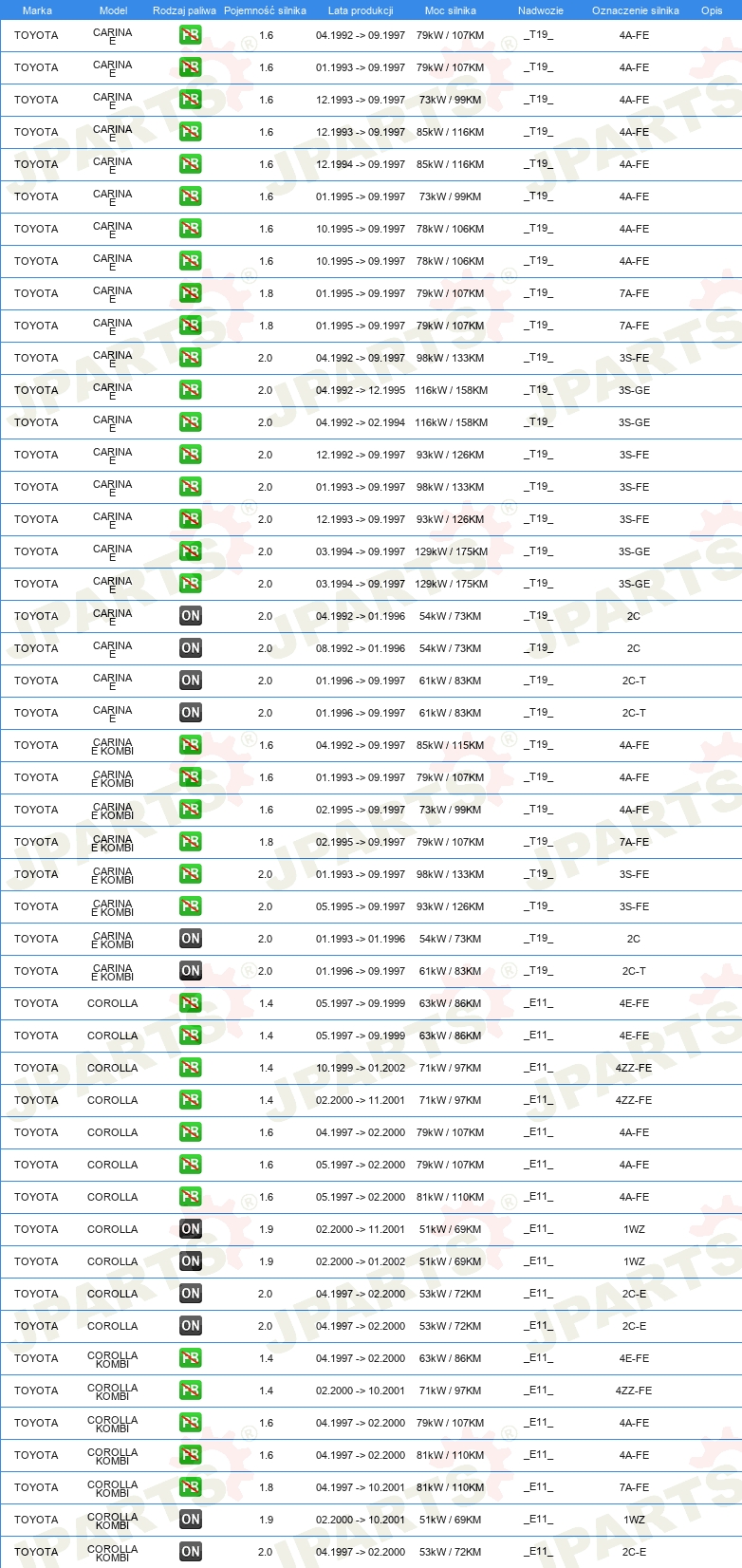
Task: Select production dates 08.1992 -> 01.1996
Action: pyautogui.click(x=361, y=648)
